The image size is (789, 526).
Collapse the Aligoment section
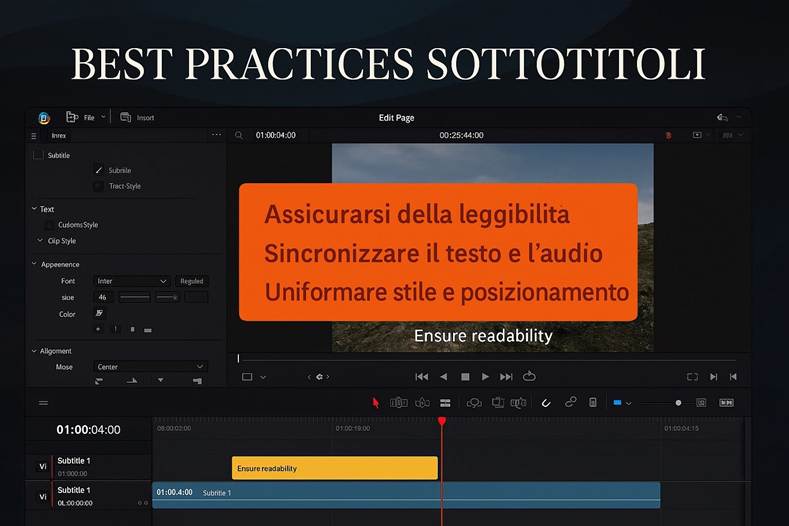coord(34,351)
